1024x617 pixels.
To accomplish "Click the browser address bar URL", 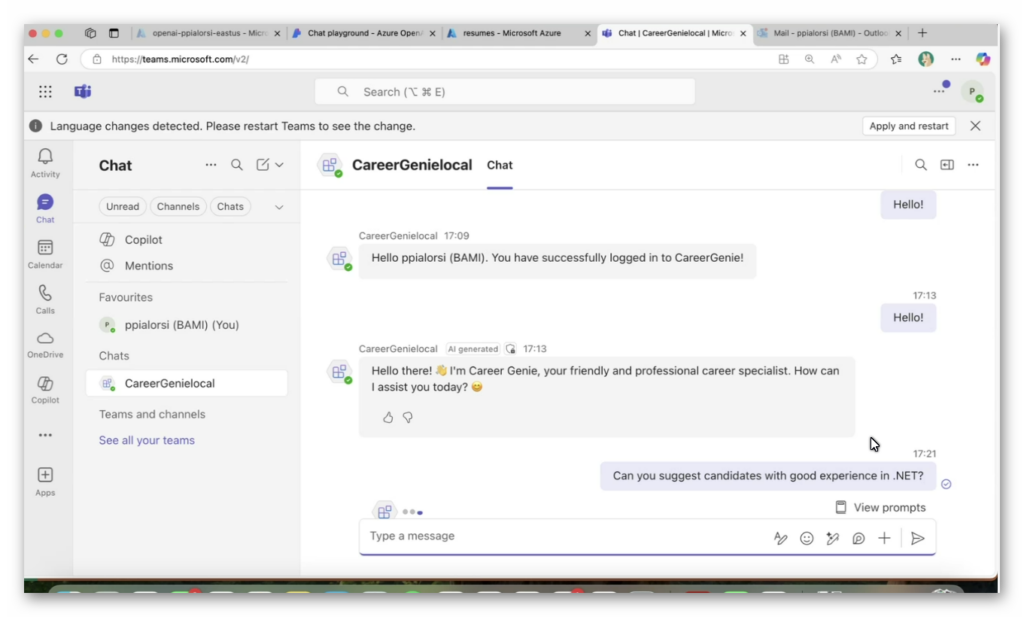I will pyautogui.click(x=180, y=59).
